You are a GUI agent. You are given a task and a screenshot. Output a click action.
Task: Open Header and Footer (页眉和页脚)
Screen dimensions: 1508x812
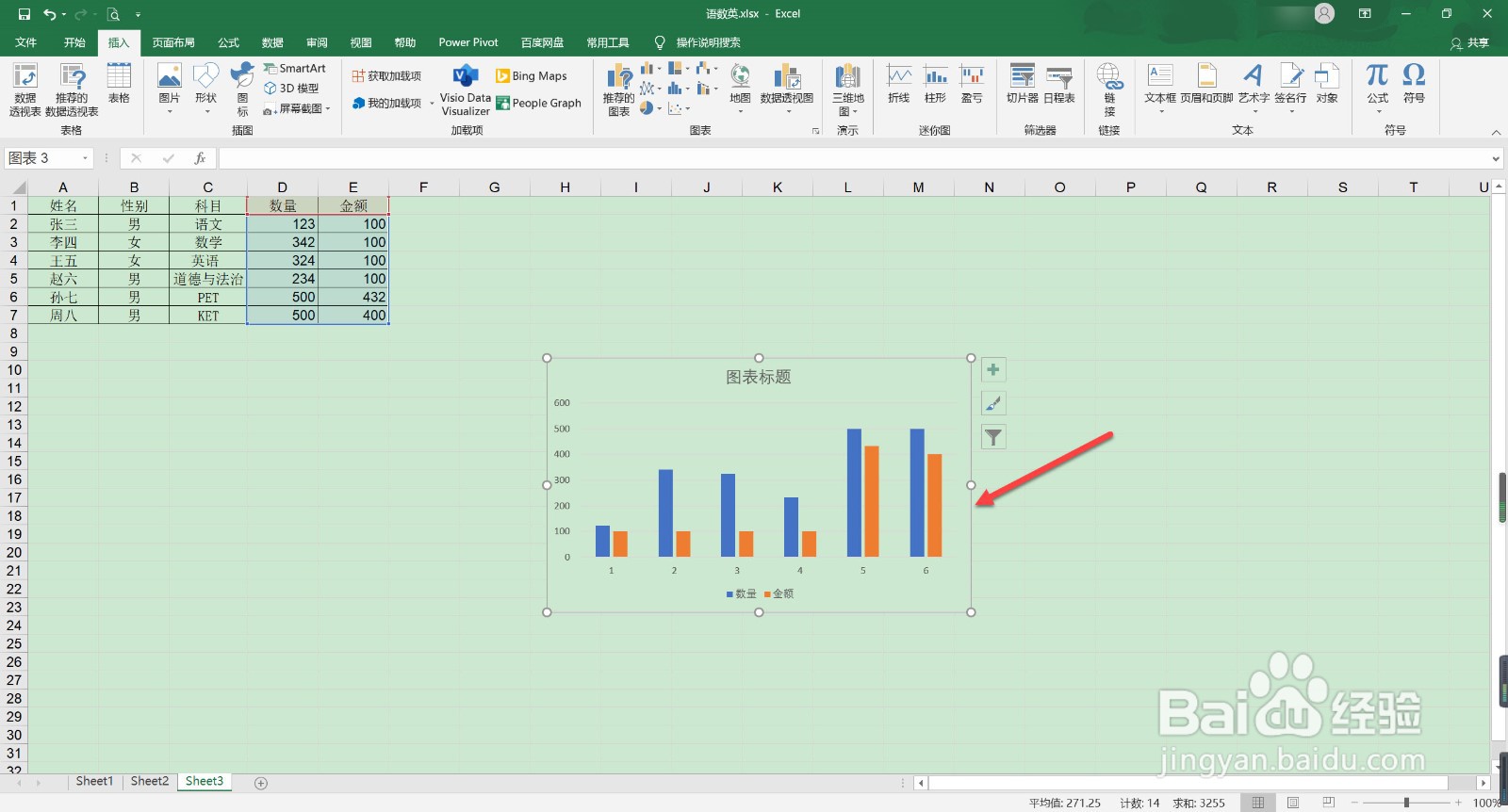coord(1206,84)
